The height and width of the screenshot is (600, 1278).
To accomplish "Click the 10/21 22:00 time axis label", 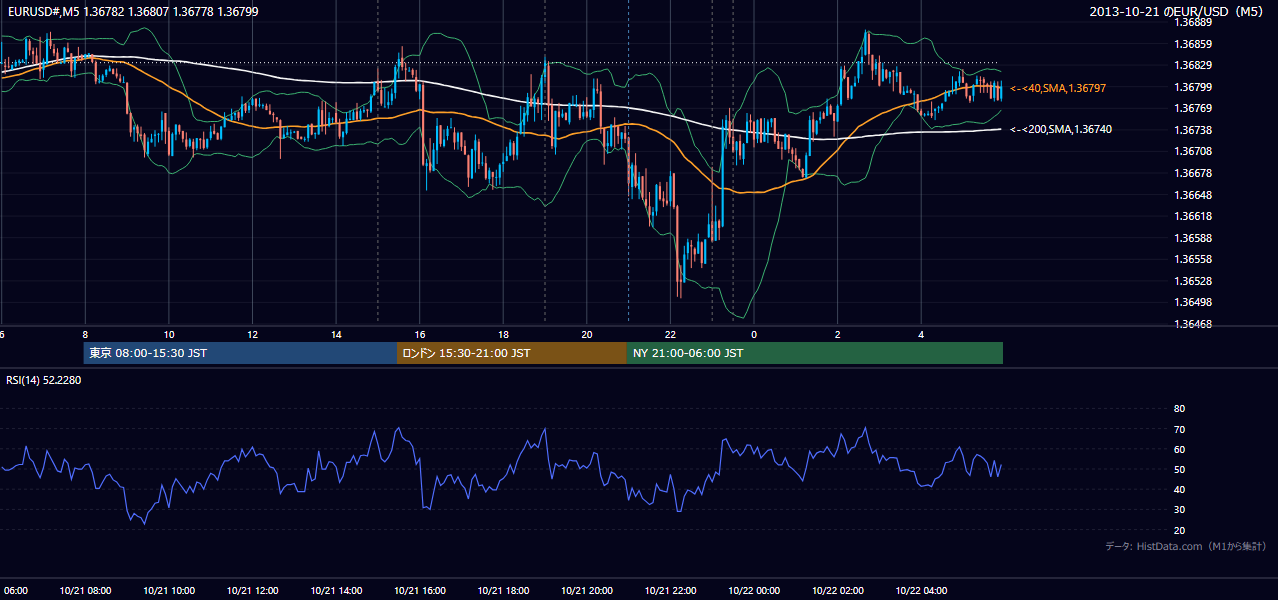I will 670,591.
